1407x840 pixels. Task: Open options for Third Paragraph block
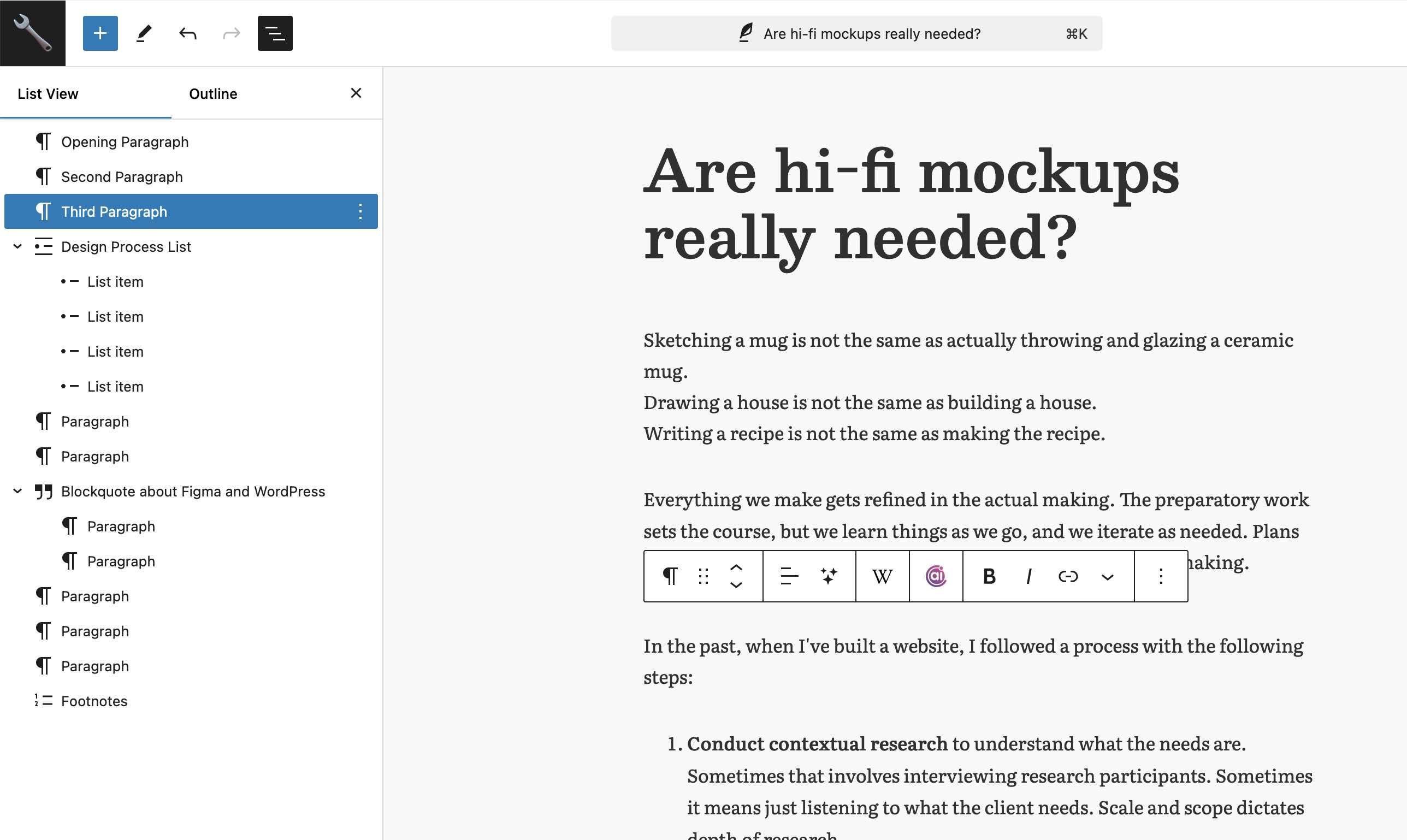pyautogui.click(x=360, y=212)
